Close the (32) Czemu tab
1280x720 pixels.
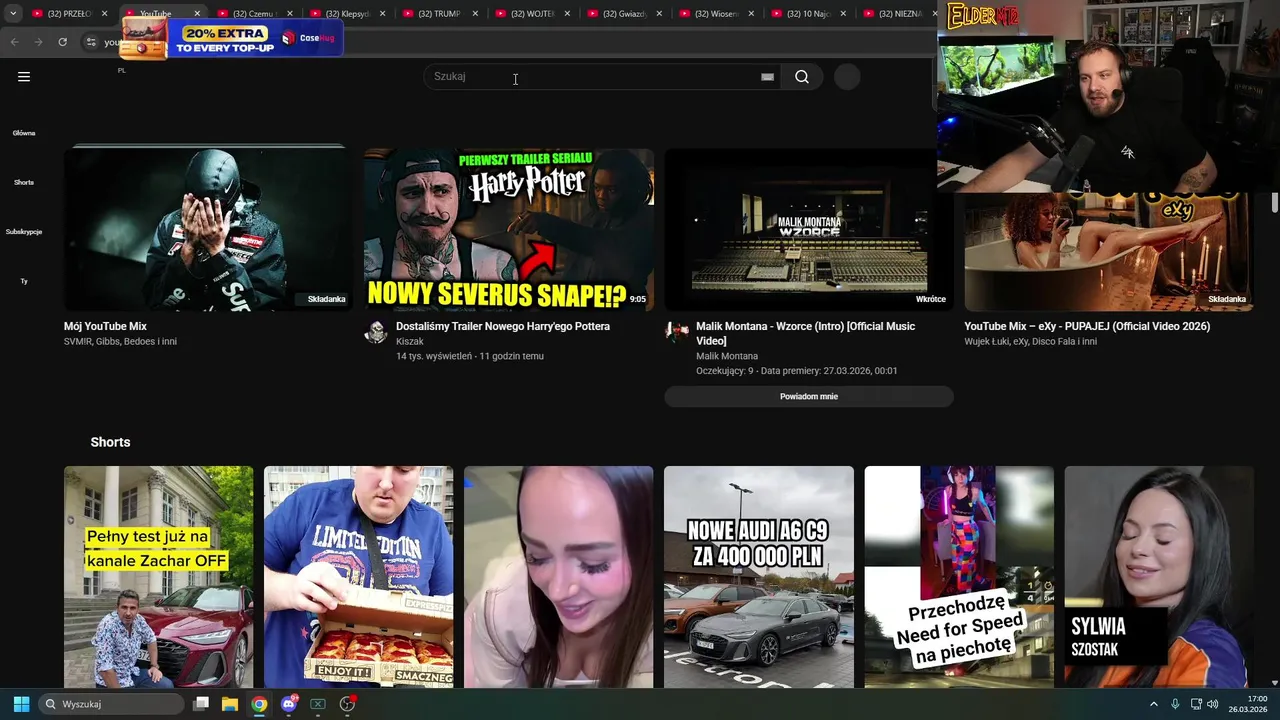coord(289,14)
